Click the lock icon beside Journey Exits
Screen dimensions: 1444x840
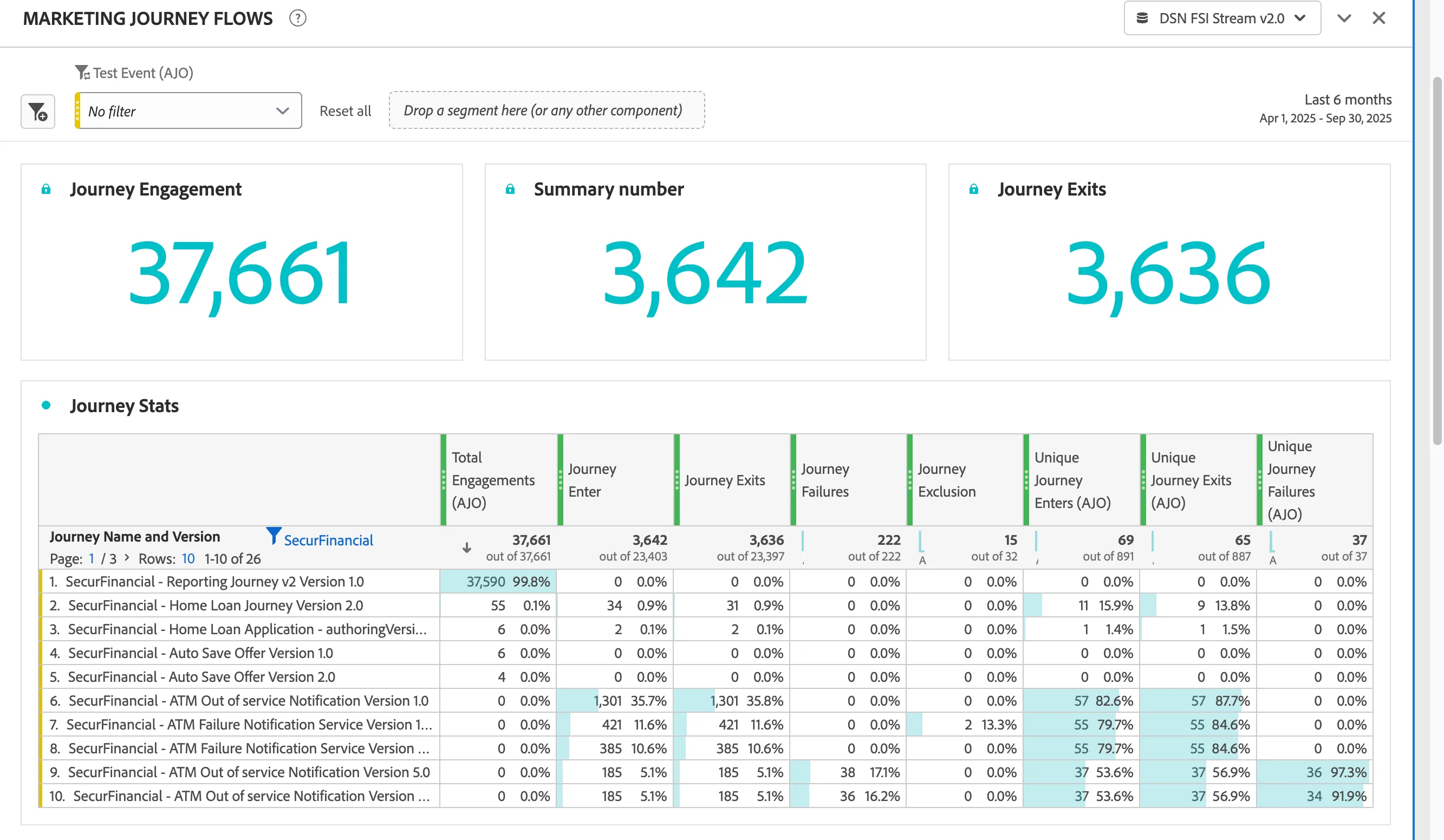[x=973, y=189]
